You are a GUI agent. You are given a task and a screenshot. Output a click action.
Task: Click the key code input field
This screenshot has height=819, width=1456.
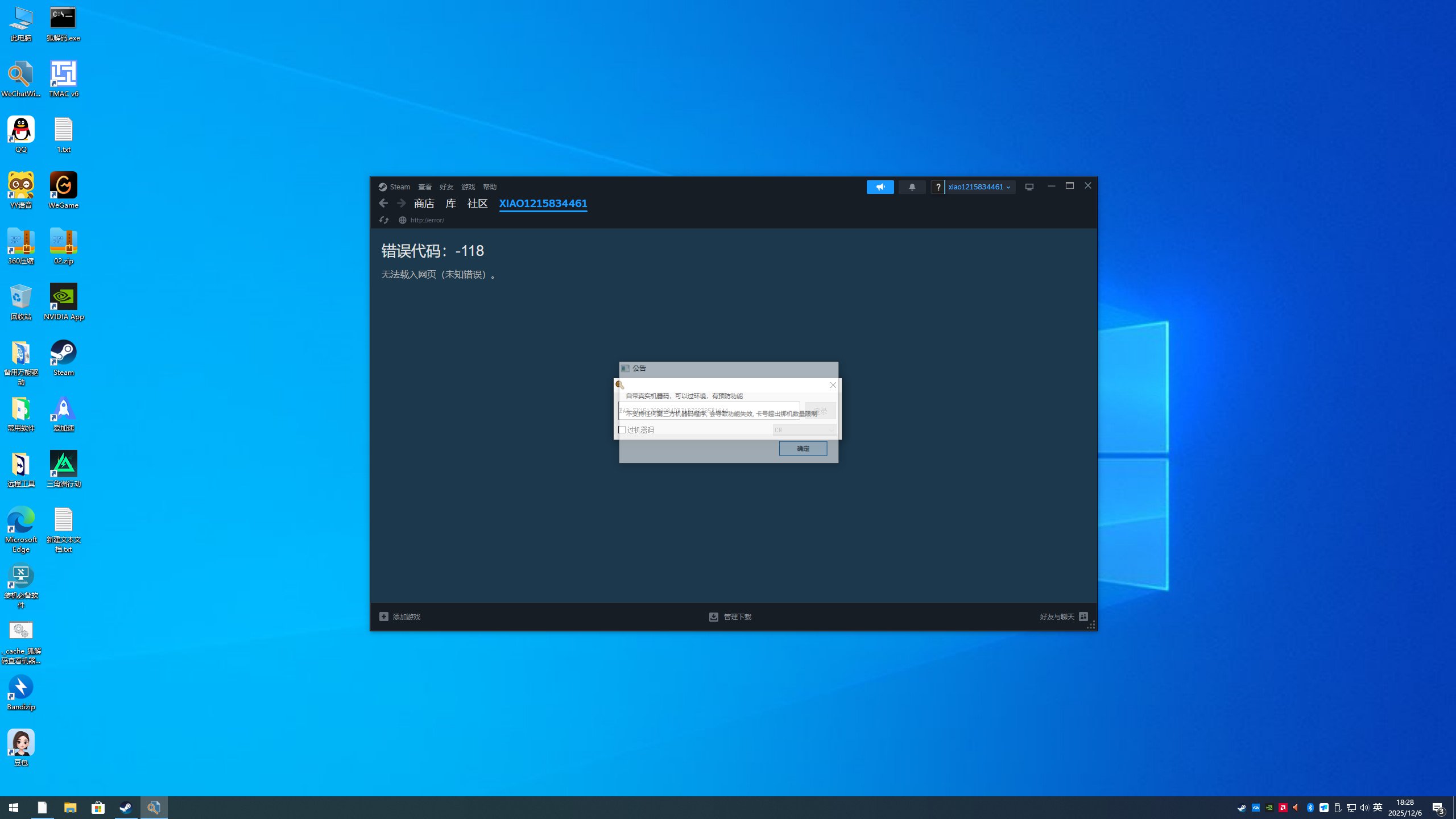coord(708,410)
